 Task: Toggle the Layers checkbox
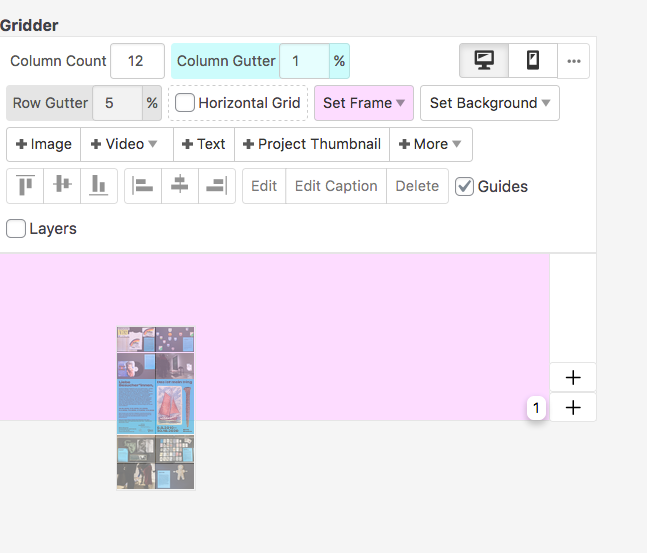[16, 229]
